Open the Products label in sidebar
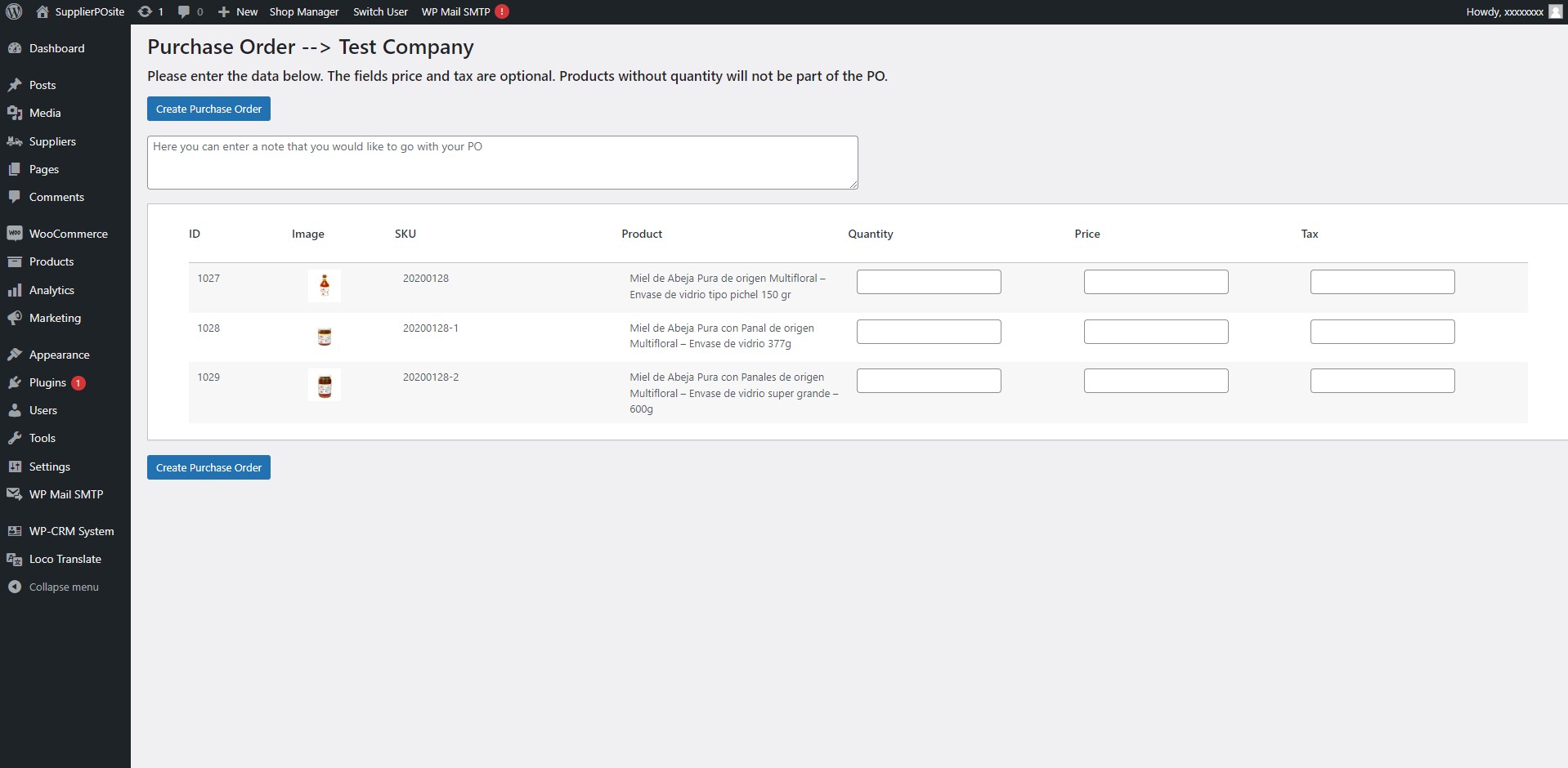 tap(52, 261)
